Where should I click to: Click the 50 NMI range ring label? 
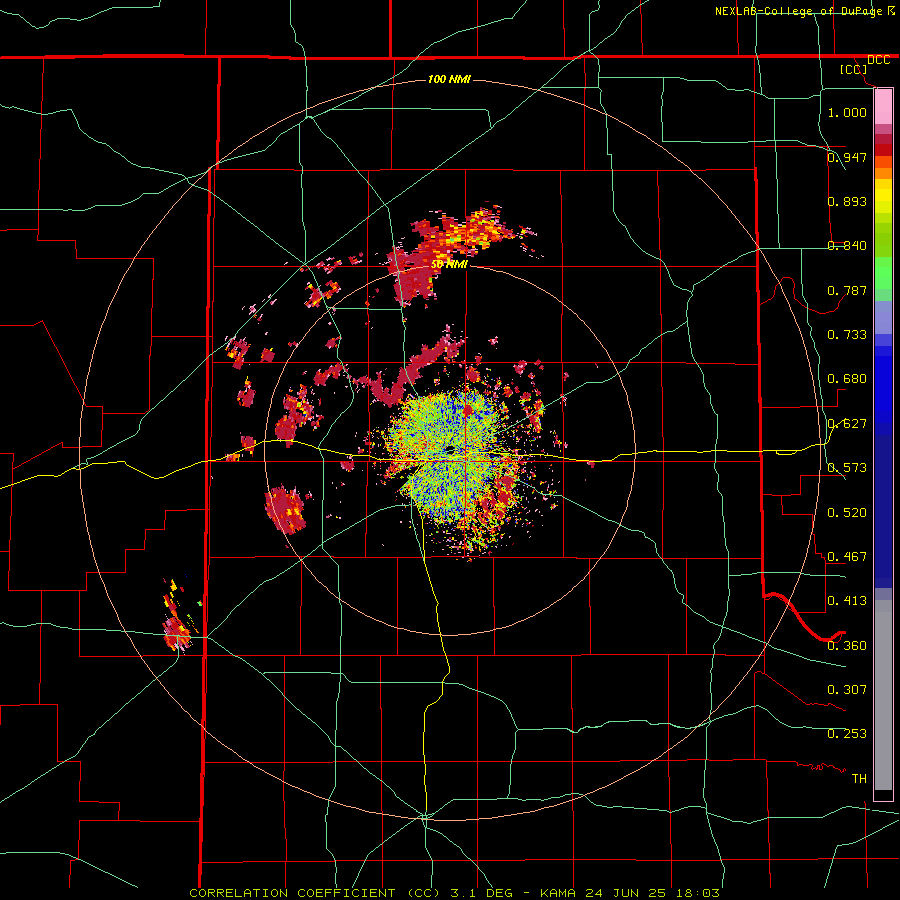coord(449,264)
